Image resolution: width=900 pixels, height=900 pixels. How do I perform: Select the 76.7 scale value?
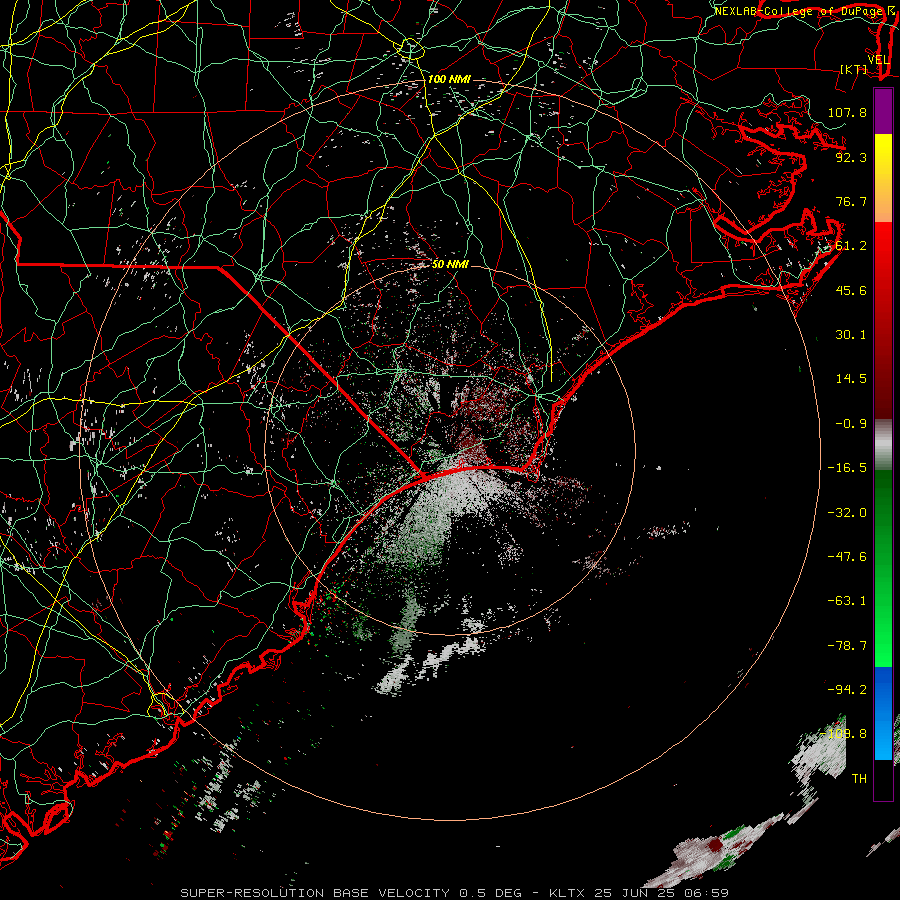coord(851,201)
